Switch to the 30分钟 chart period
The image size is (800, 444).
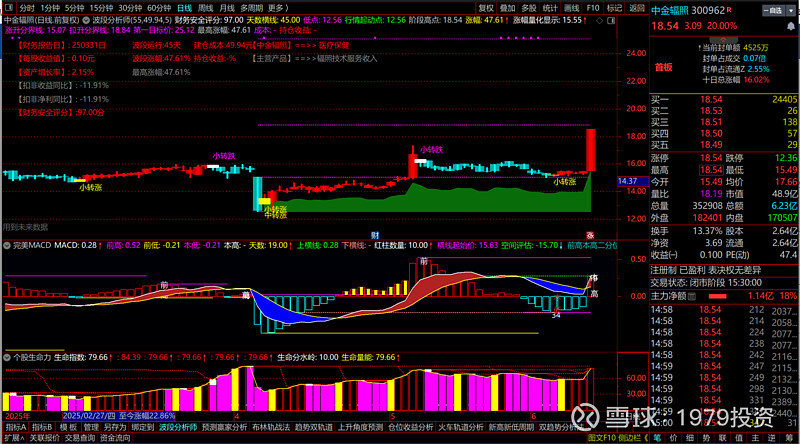pyautogui.click(x=130, y=8)
